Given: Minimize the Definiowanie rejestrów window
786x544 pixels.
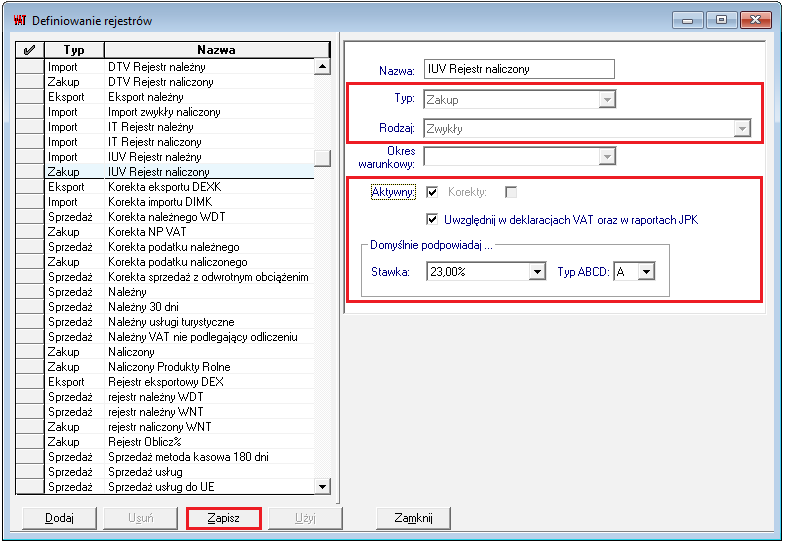Looking at the screenshot, I should coord(688,20).
